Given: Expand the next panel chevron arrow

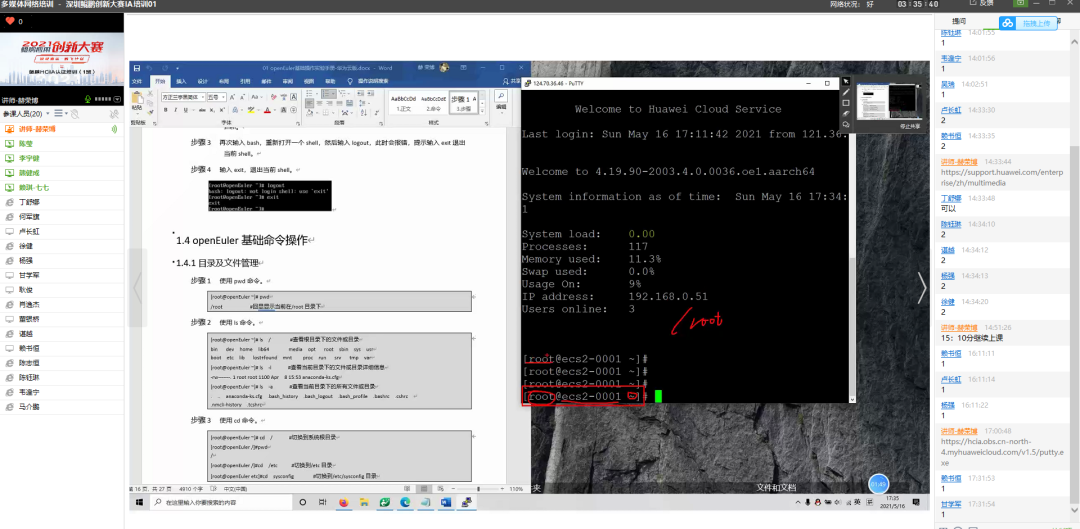Looking at the screenshot, I should 922,288.
